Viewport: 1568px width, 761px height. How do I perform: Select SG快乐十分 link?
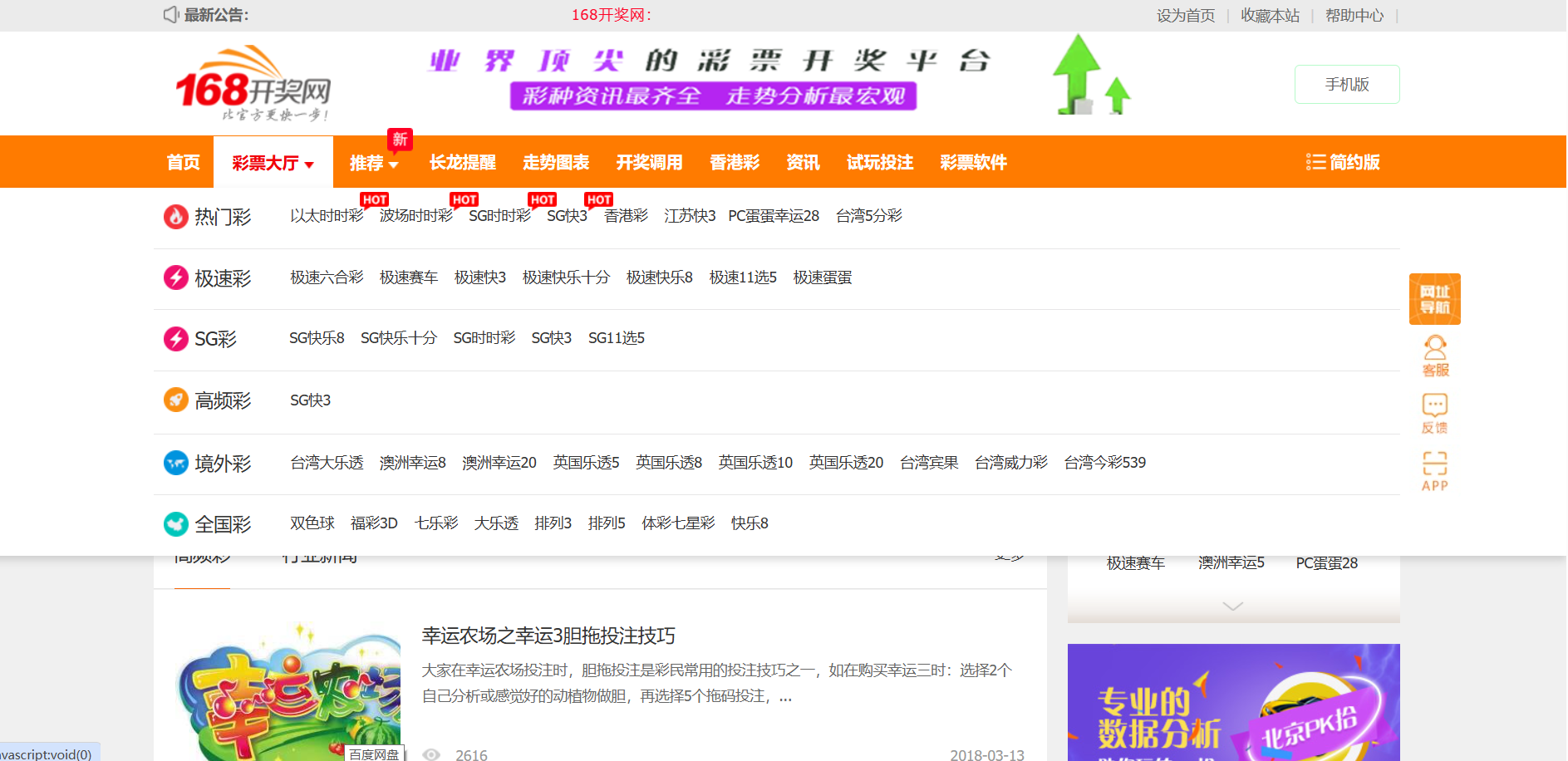(x=399, y=338)
